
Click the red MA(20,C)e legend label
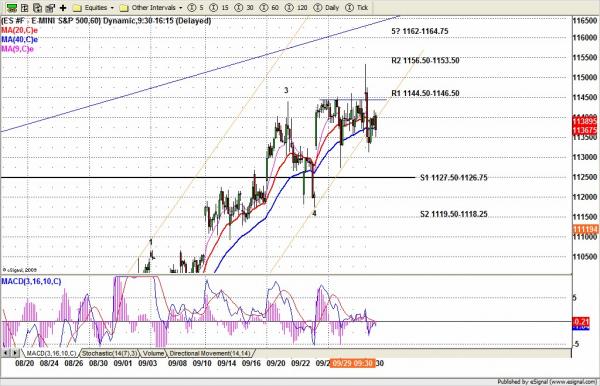(20, 30)
